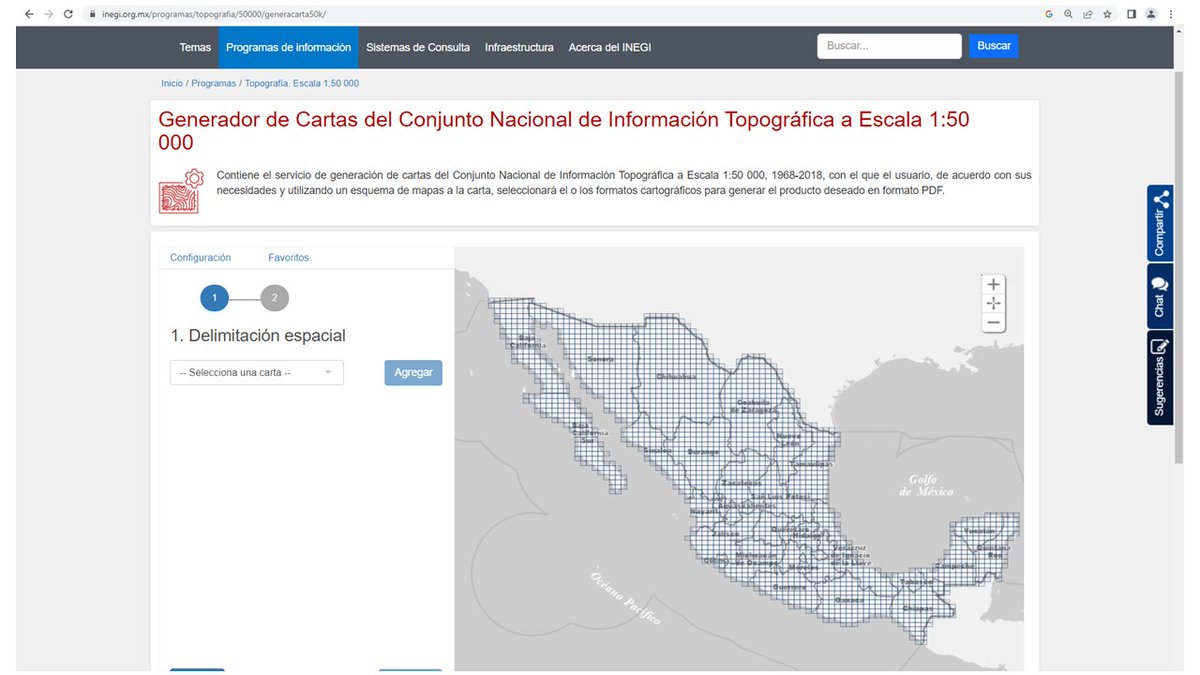
Task: Click the red topographic gear icon
Action: point(181,190)
